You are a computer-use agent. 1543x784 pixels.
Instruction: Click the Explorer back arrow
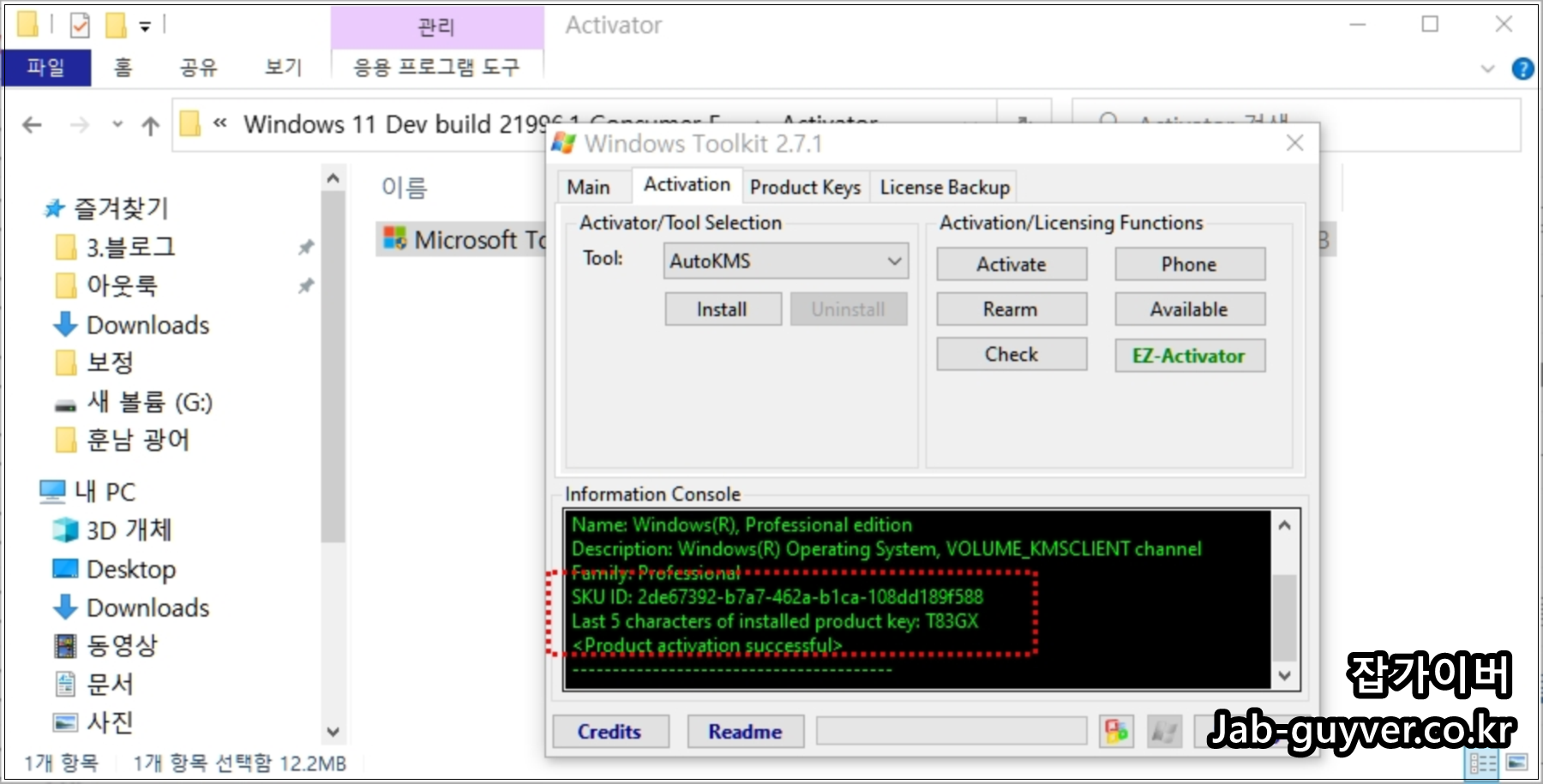click(x=32, y=125)
